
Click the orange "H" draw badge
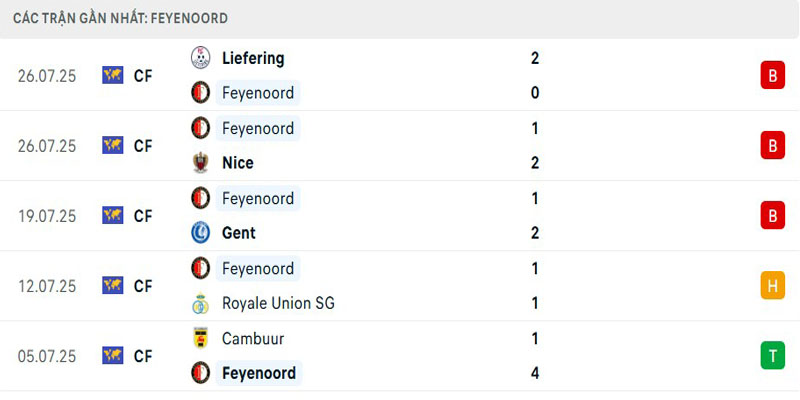(x=772, y=285)
